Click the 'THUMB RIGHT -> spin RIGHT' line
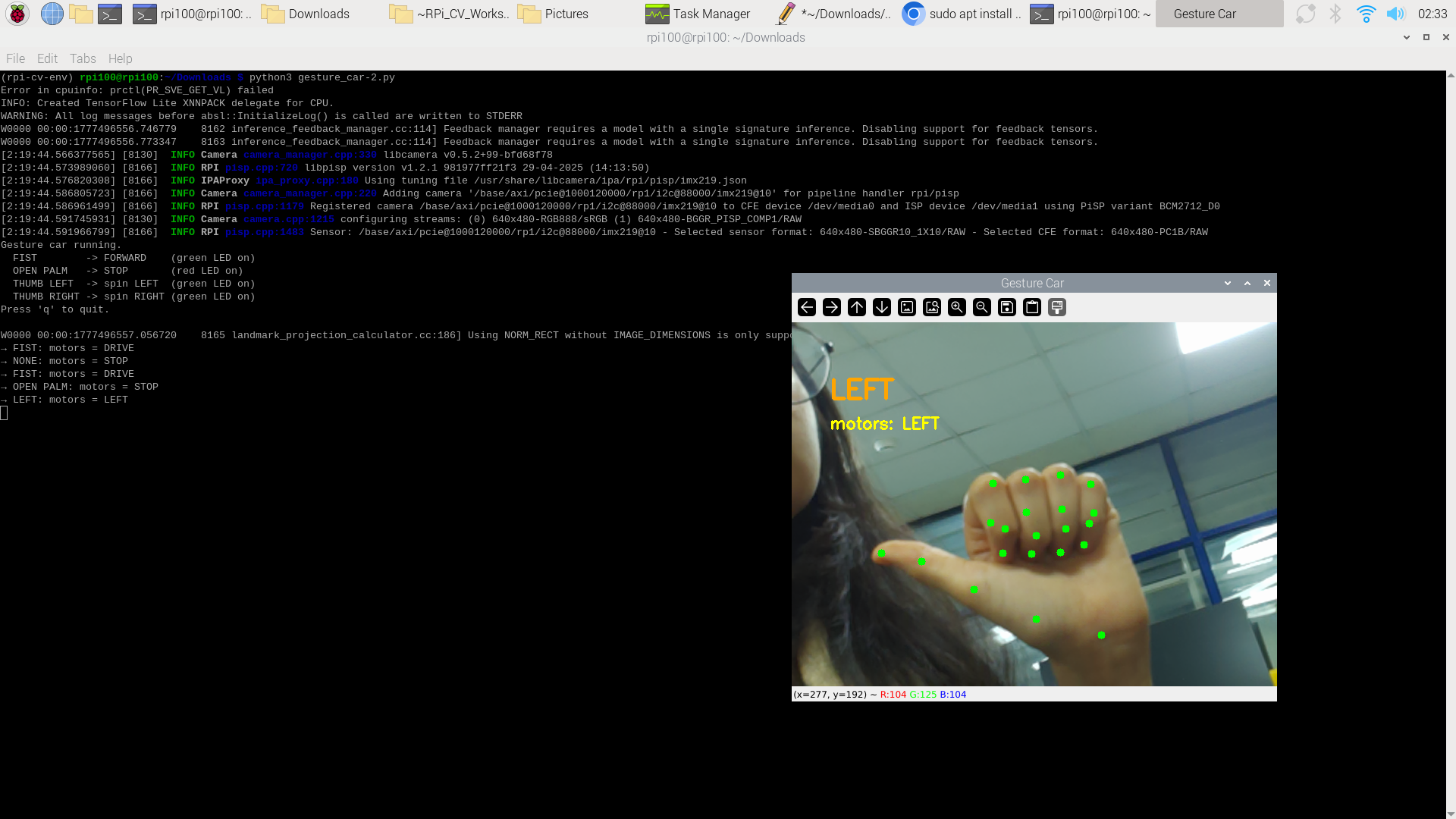Viewport: 1456px width, 819px height. (134, 297)
